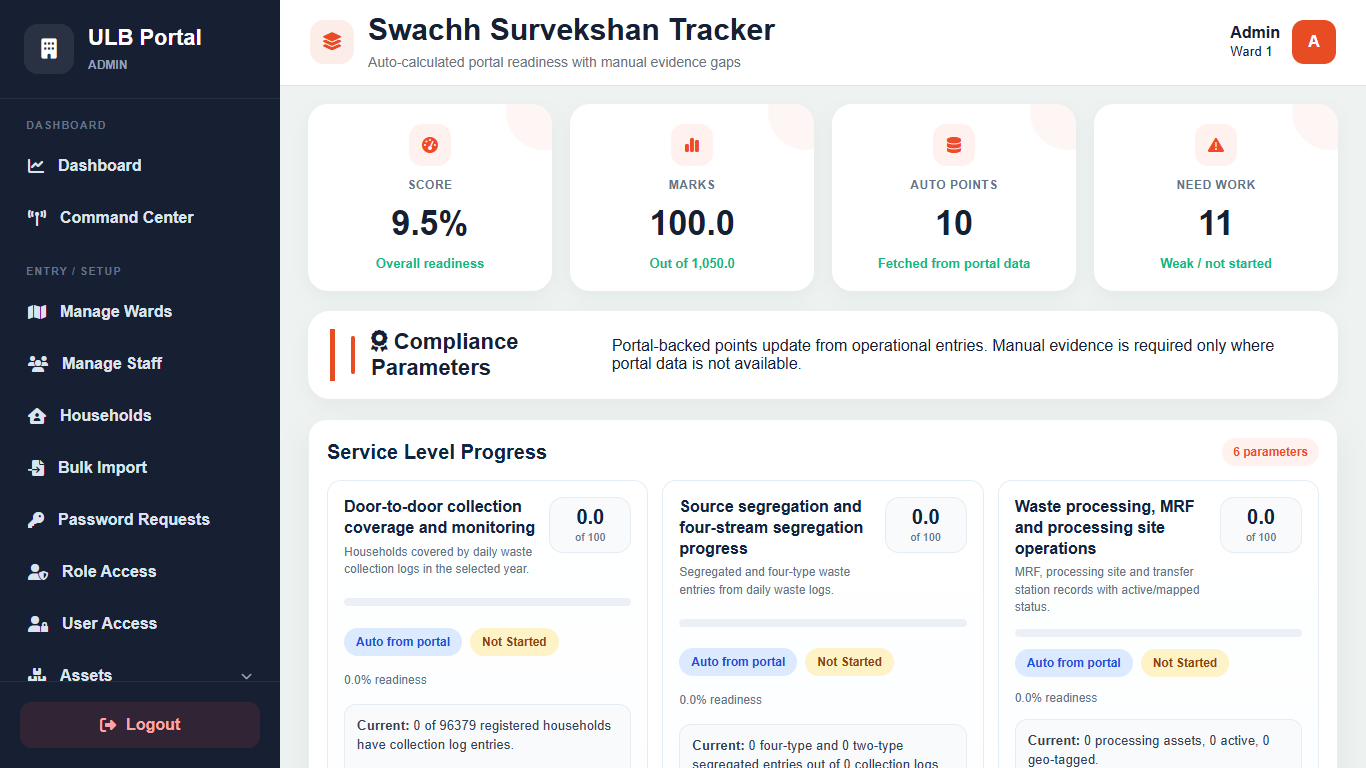1366x768 pixels.
Task: Go to Manage Staff page
Action: [x=140, y=364]
